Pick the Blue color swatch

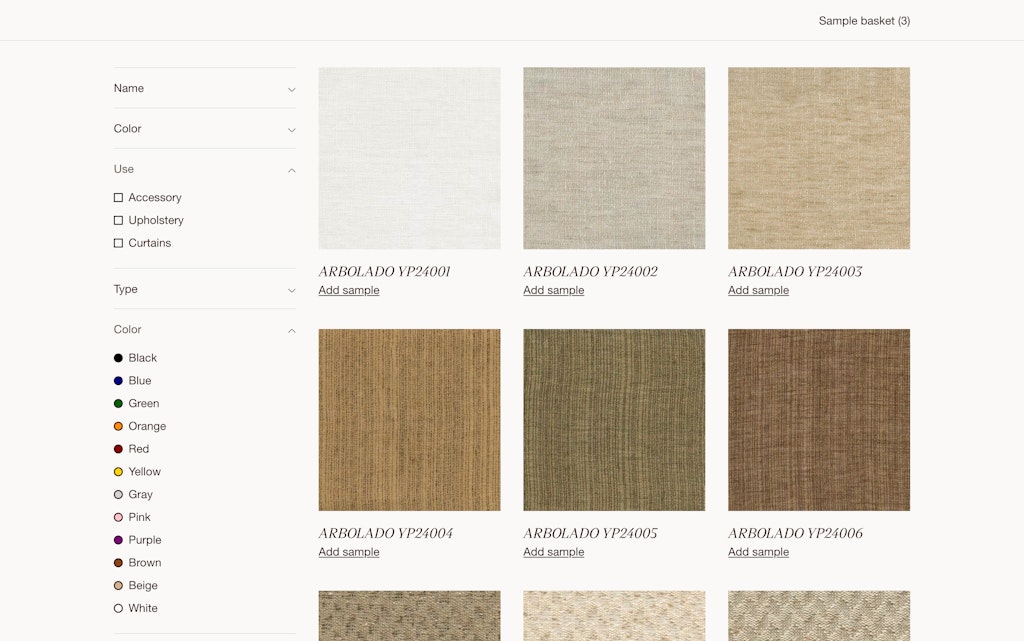(x=118, y=381)
